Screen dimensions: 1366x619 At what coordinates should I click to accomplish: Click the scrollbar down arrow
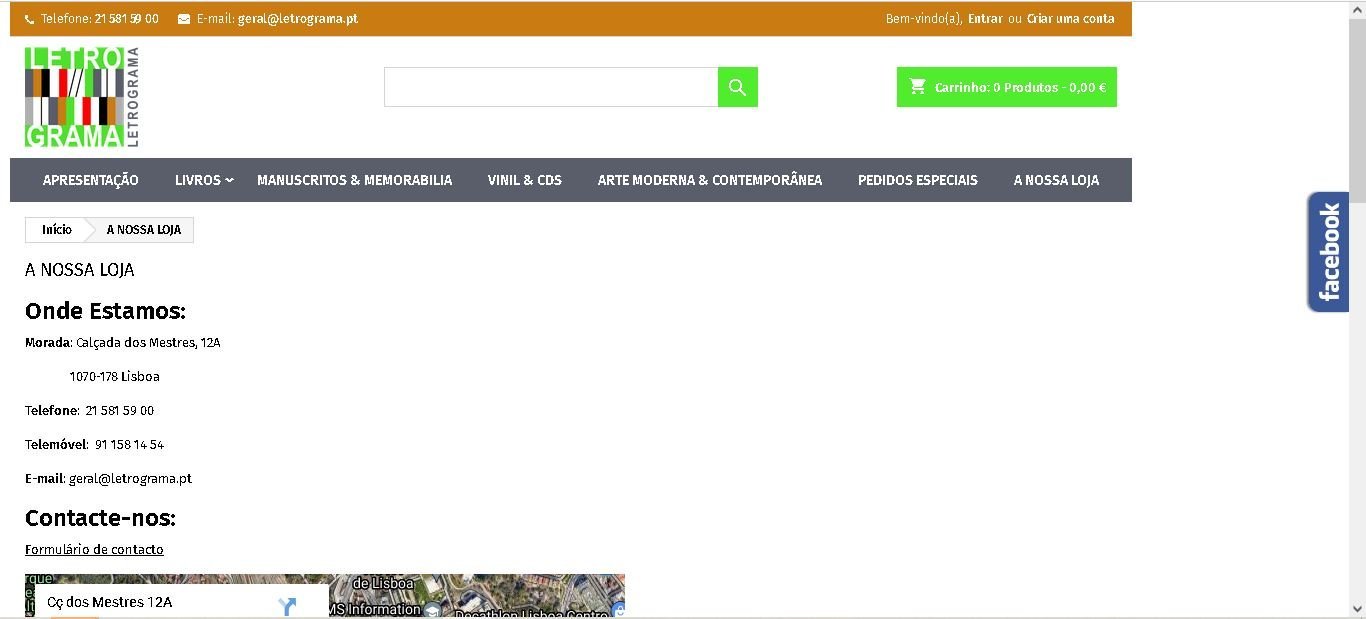click(x=1357, y=609)
